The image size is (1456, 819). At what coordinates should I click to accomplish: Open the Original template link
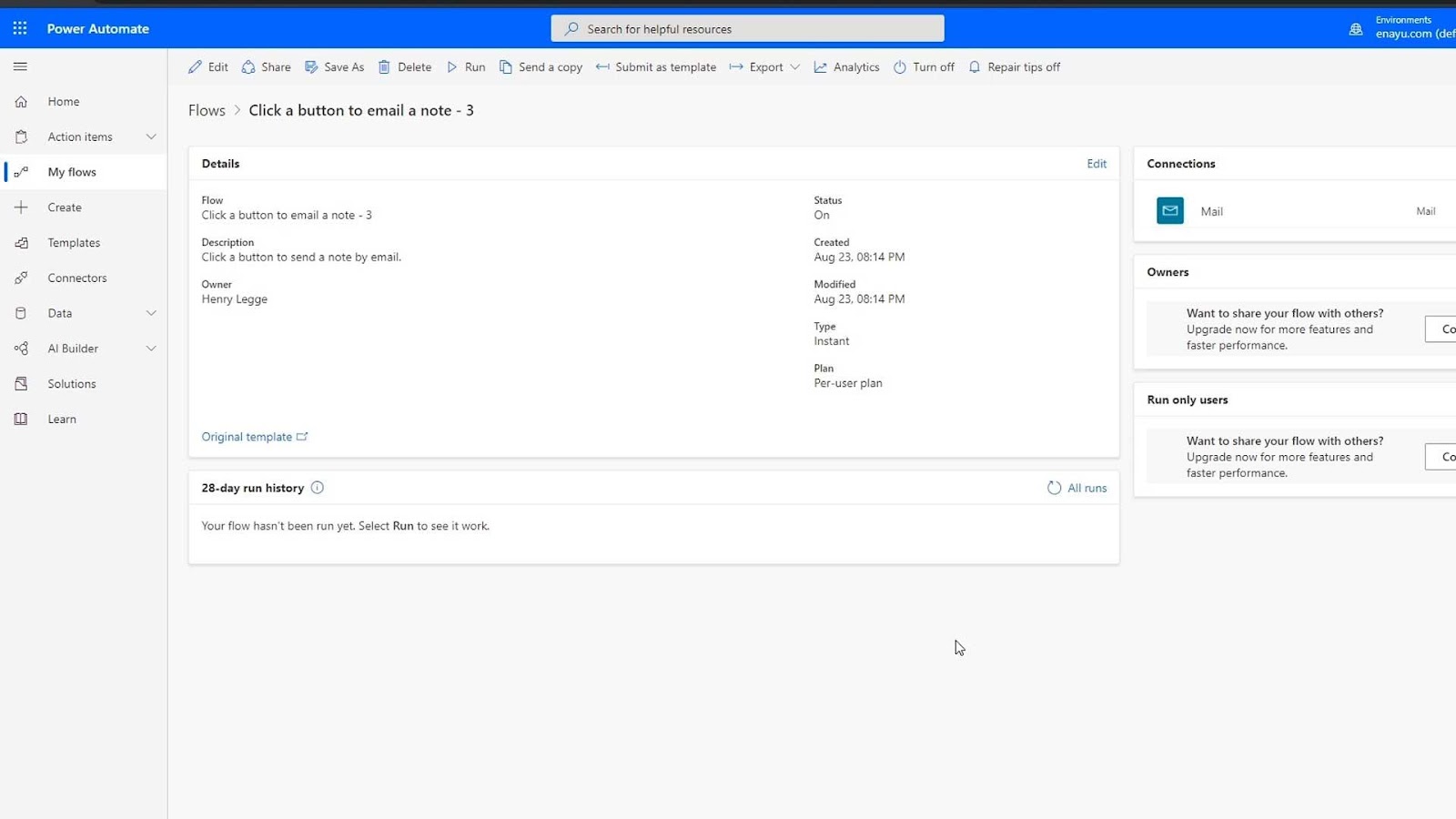(x=255, y=437)
